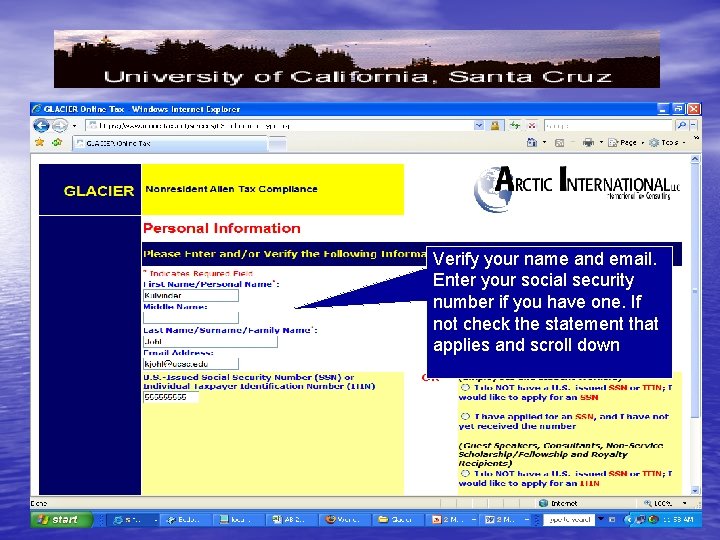Open dropdown arrow next to Print icon
The height and width of the screenshot is (540, 720).
(x=601, y=143)
